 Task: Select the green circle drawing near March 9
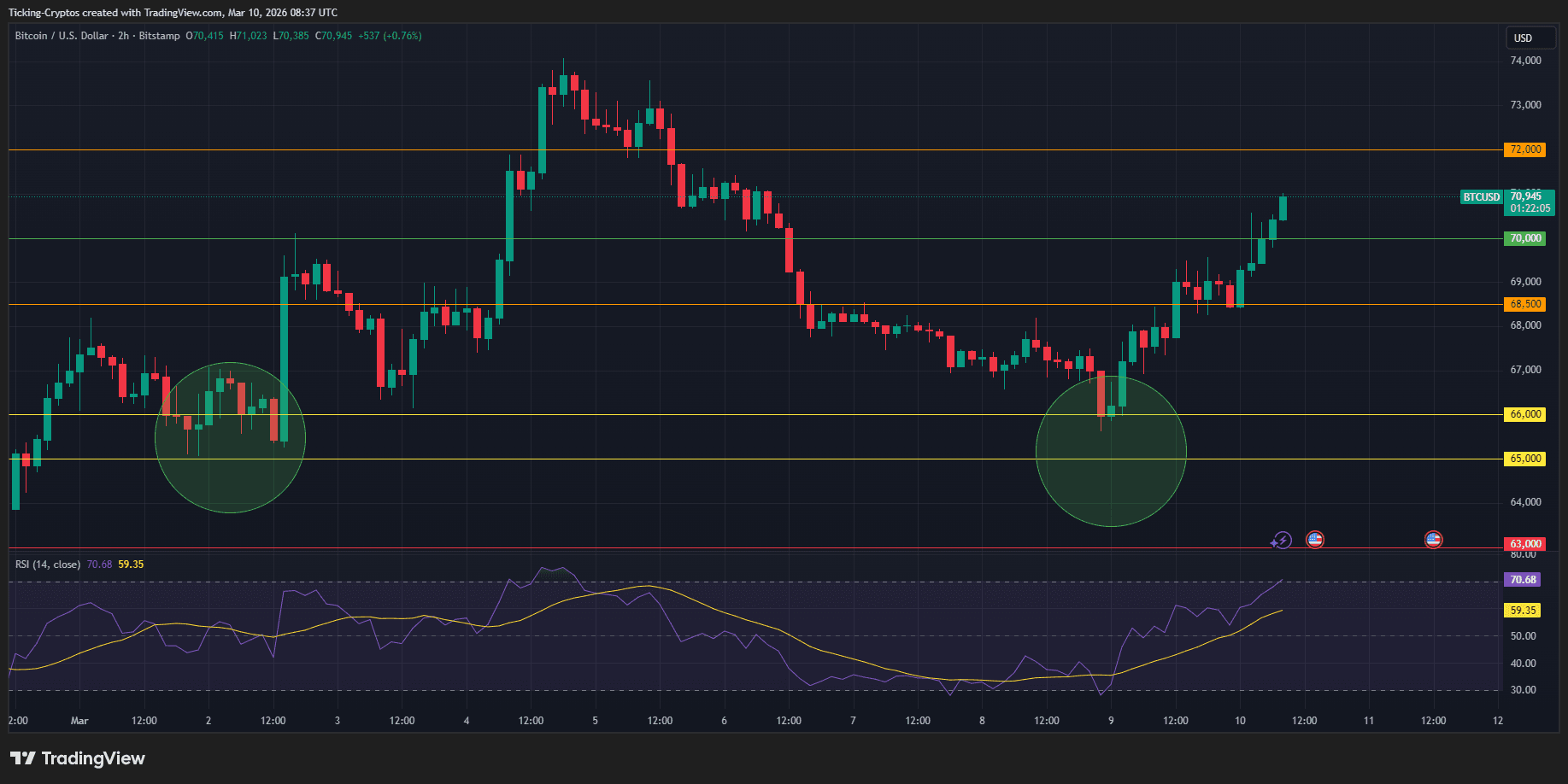click(x=1110, y=453)
